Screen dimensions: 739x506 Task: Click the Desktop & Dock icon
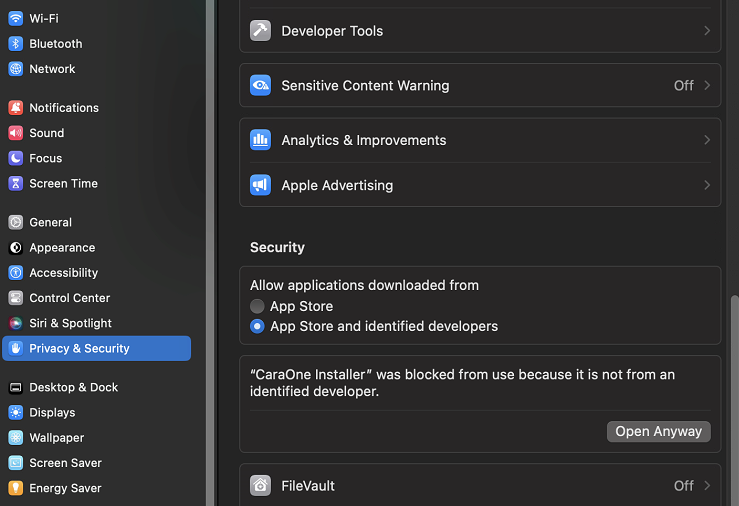point(16,387)
